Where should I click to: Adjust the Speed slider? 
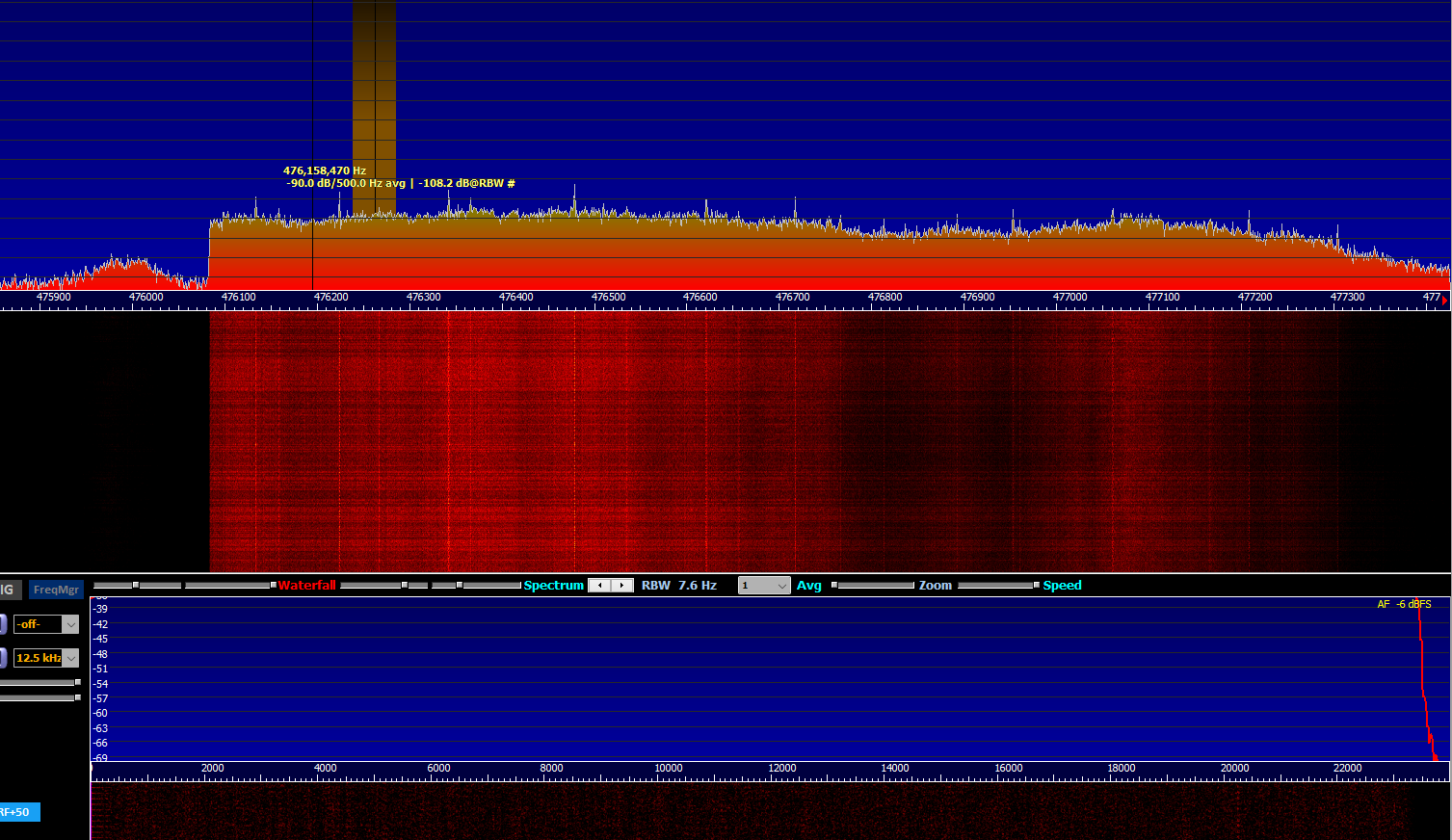998,585
